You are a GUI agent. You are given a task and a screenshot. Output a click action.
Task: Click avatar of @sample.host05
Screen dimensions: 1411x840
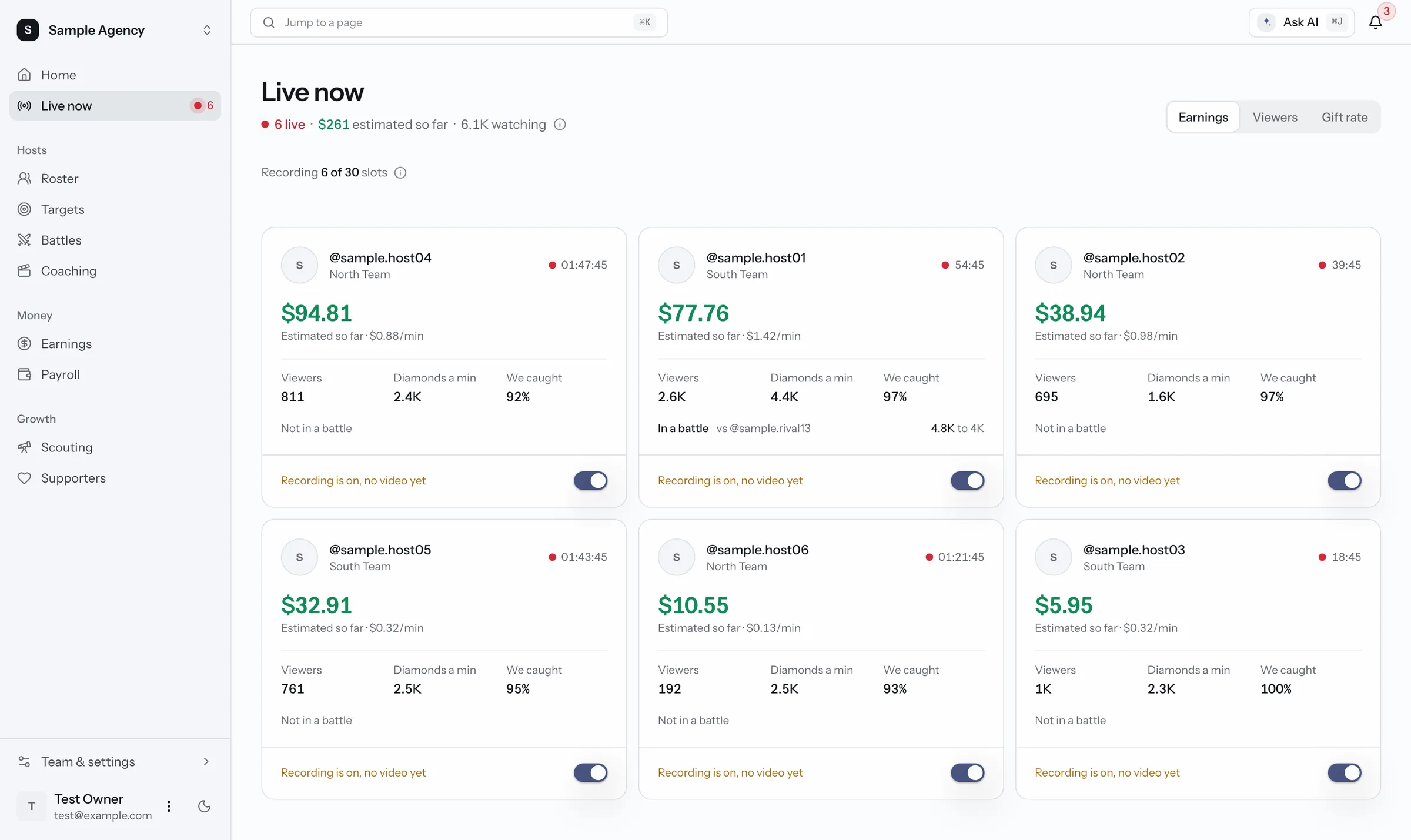click(299, 557)
